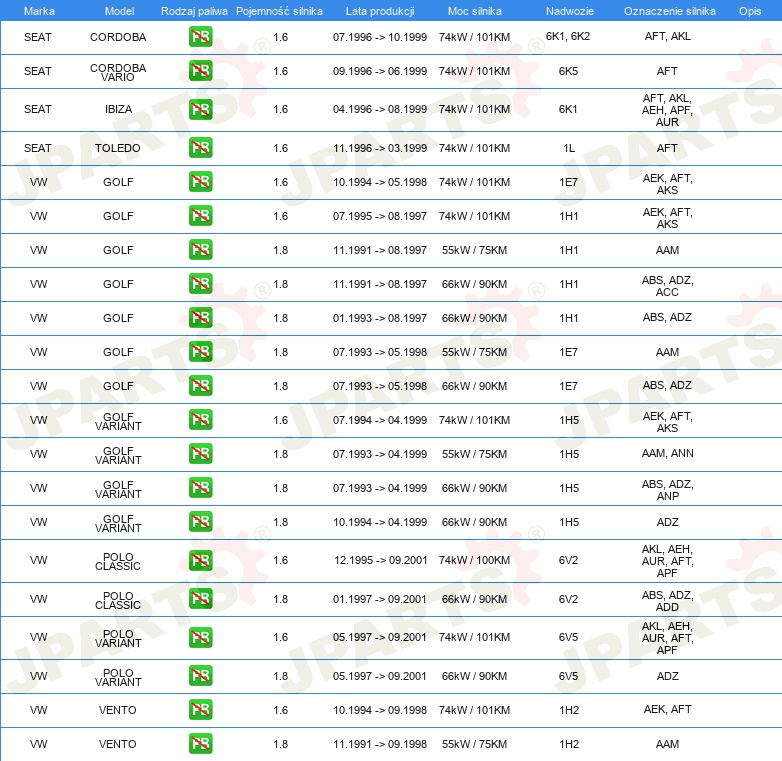Select the TOLEDO model cell

[118, 148]
